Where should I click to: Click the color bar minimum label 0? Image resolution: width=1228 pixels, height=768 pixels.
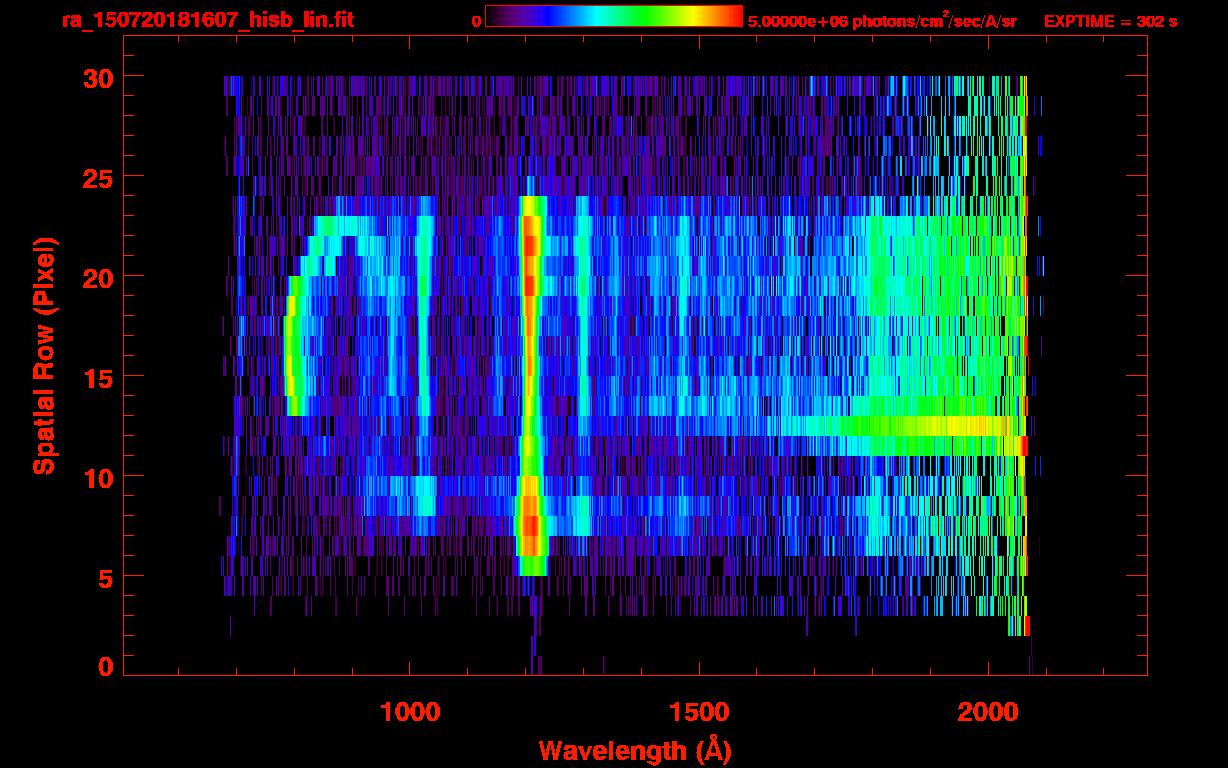tap(476, 21)
